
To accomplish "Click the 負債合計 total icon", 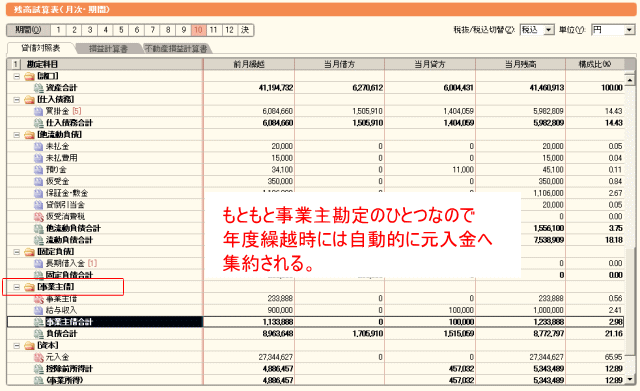I will [39, 334].
